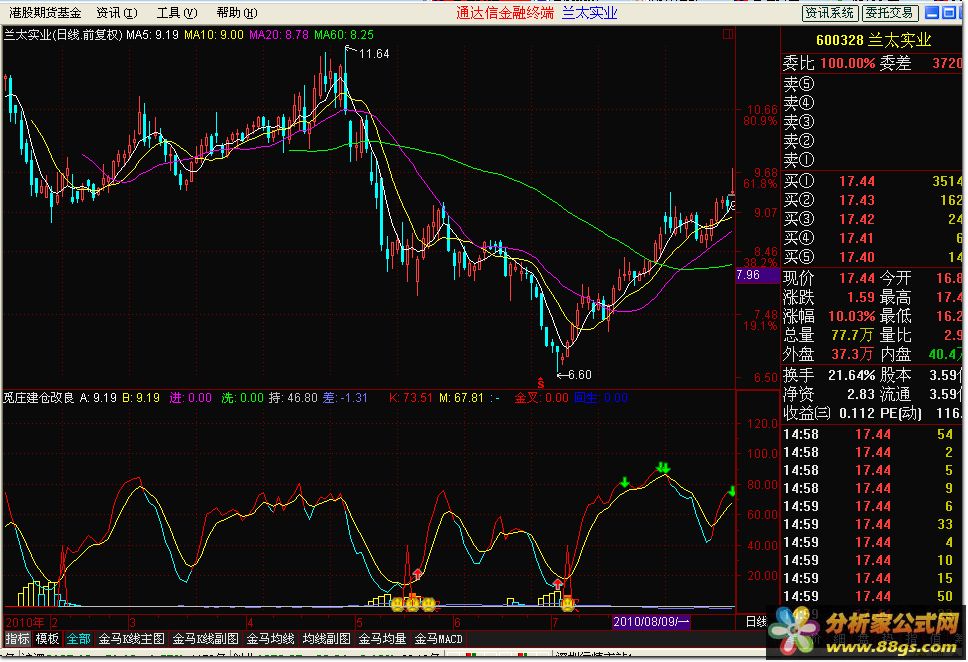This screenshot has height=662, width=968.
Task: Click the 总量 77.7万 value
Action: 853,335
